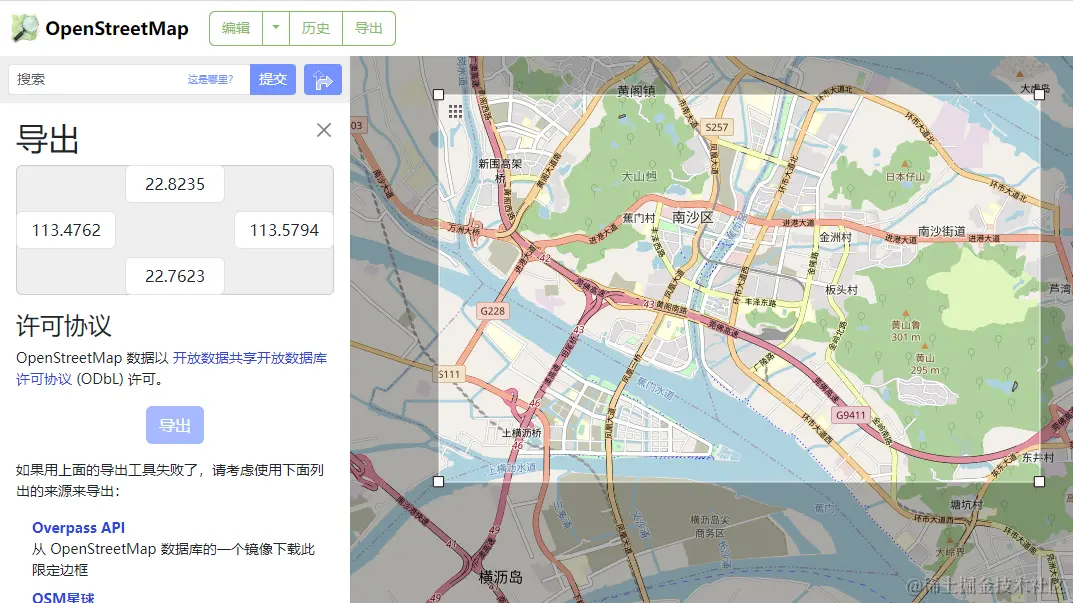Screen dimensions: 1073x603
Task: Open the OSM星球 link
Action: 64,597
